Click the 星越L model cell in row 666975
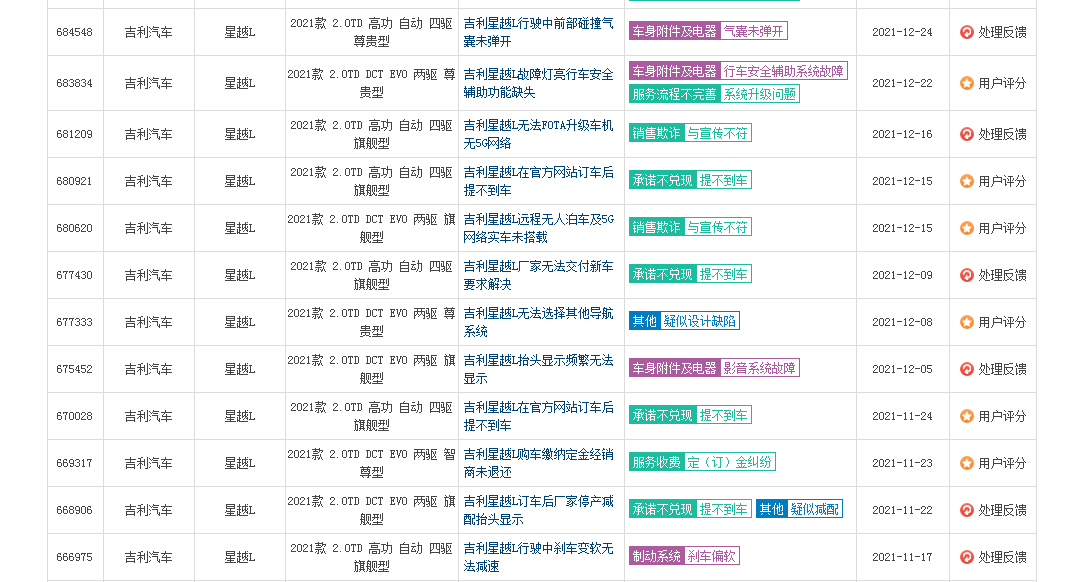 pos(239,557)
